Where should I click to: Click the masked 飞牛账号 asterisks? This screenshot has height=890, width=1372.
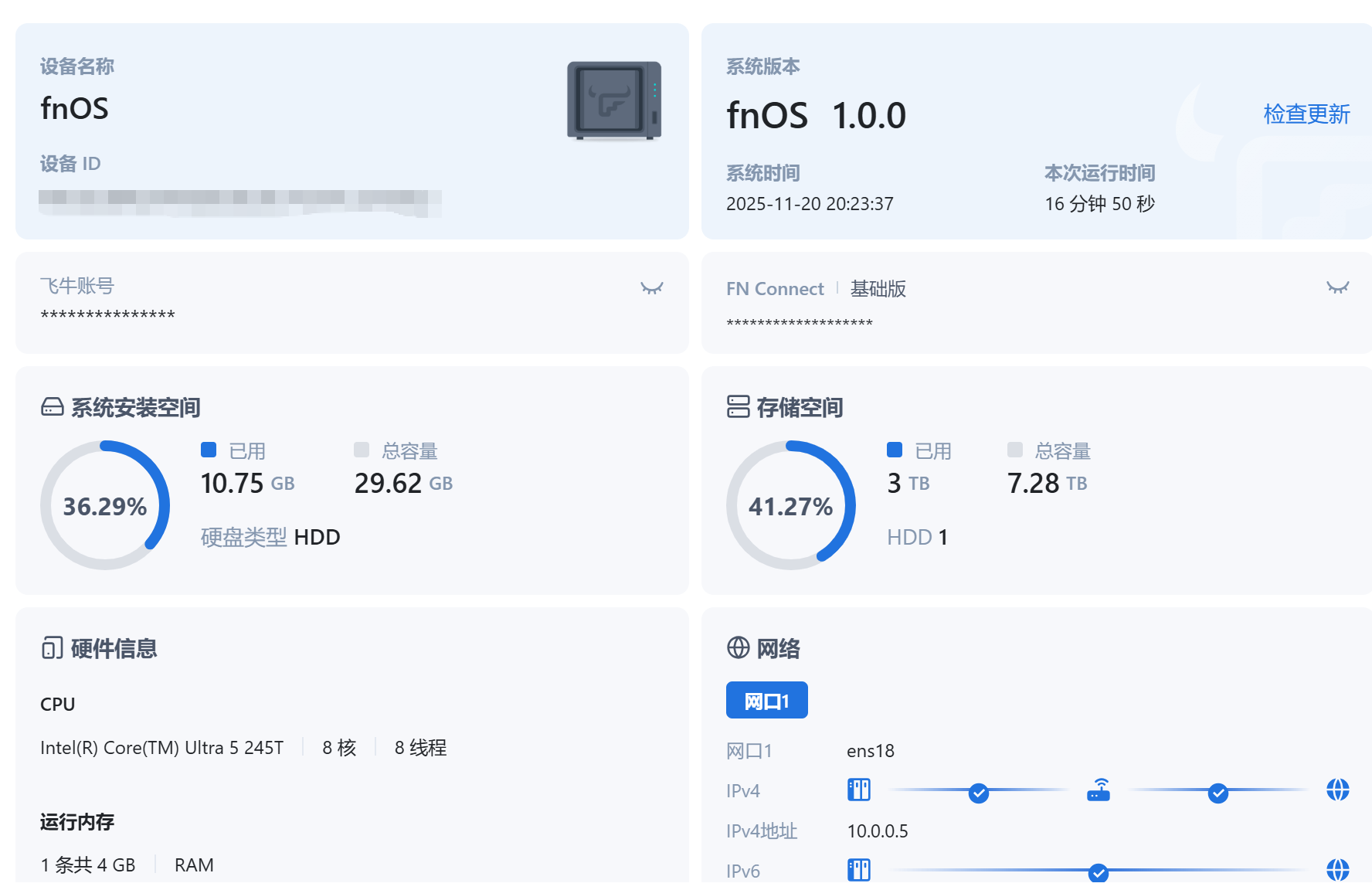(108, 314)
